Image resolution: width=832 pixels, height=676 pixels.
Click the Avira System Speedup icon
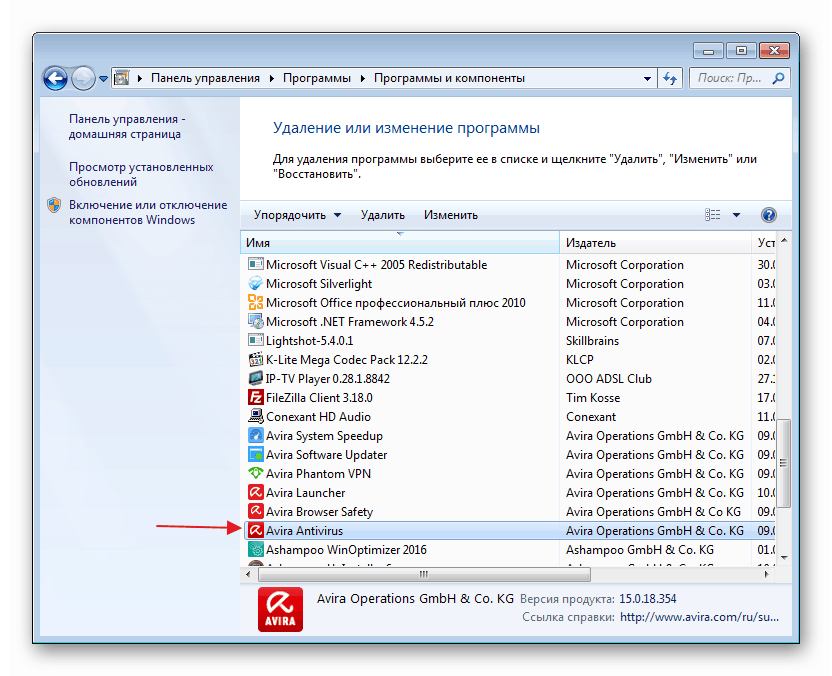256,435
